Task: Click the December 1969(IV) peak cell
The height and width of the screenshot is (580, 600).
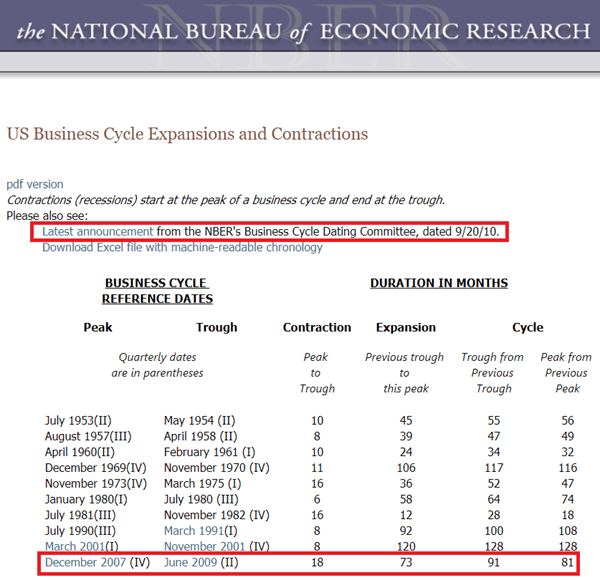Action: (96, 468)
